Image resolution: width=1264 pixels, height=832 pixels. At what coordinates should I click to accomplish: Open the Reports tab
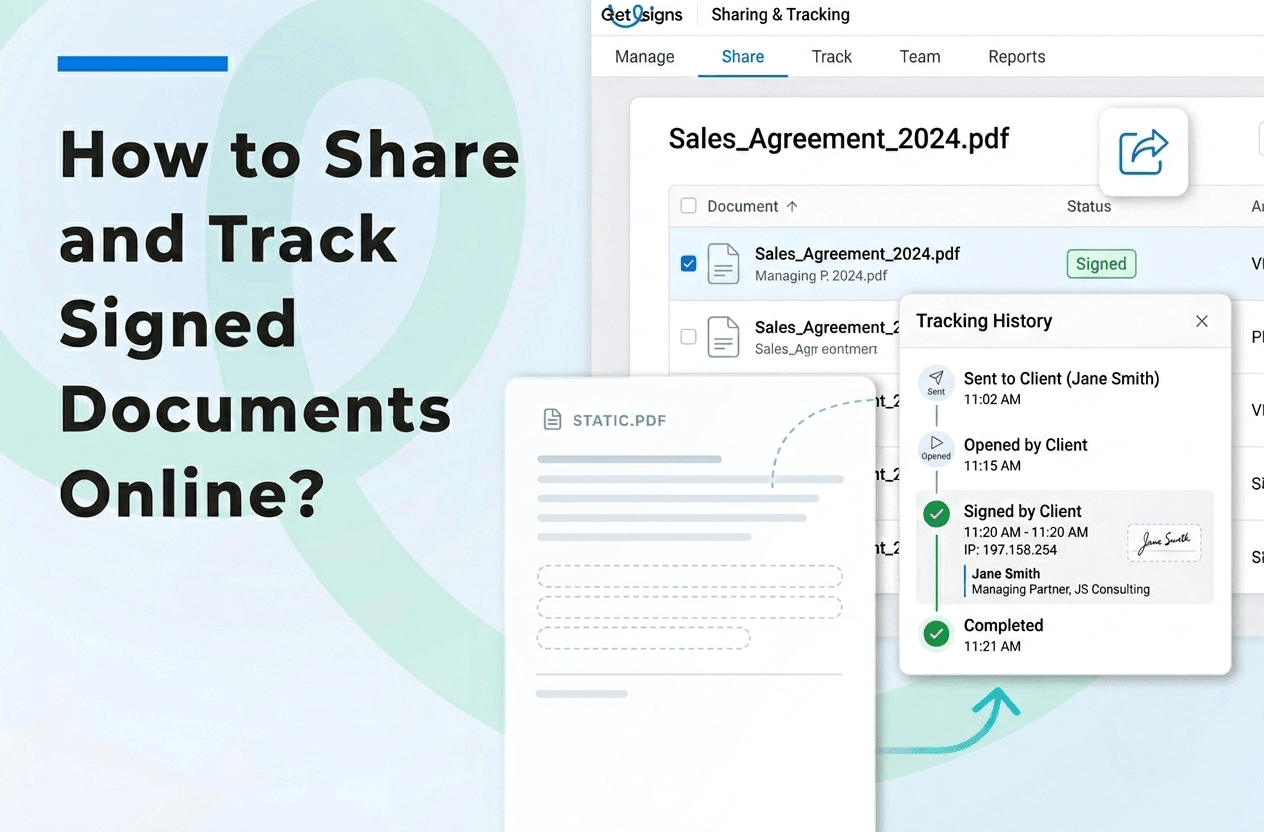click(1016, 56)
